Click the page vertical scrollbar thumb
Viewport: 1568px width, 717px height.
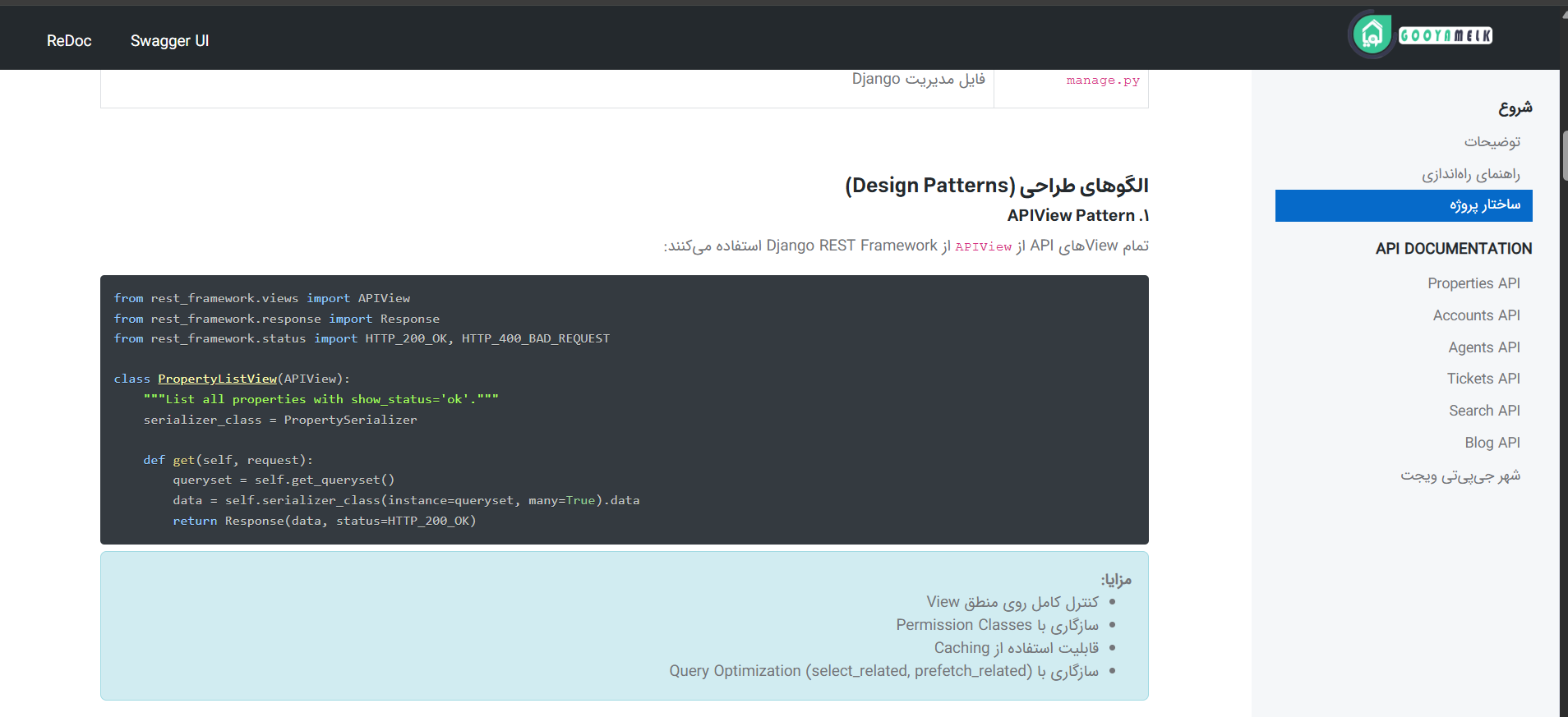click(x=1564, y=155)
